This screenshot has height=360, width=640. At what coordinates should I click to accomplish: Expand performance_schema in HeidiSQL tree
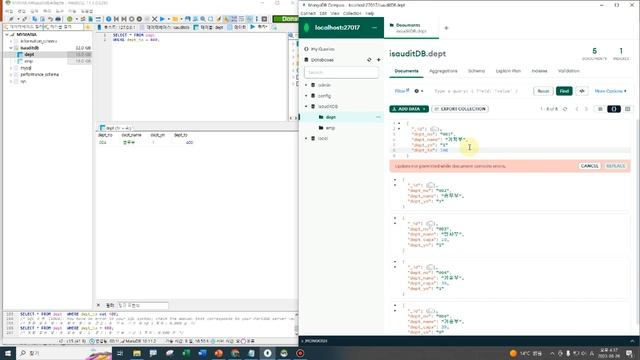11,75
